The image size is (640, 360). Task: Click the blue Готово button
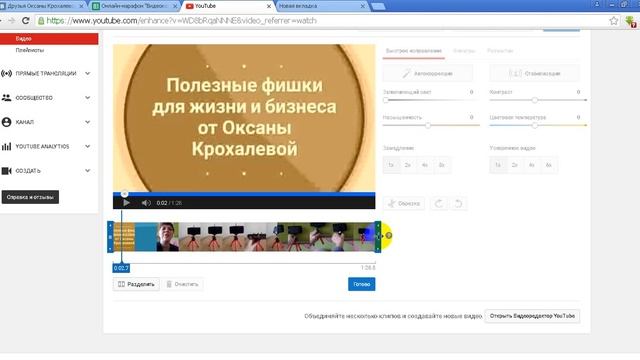click(x=362, y=284)
